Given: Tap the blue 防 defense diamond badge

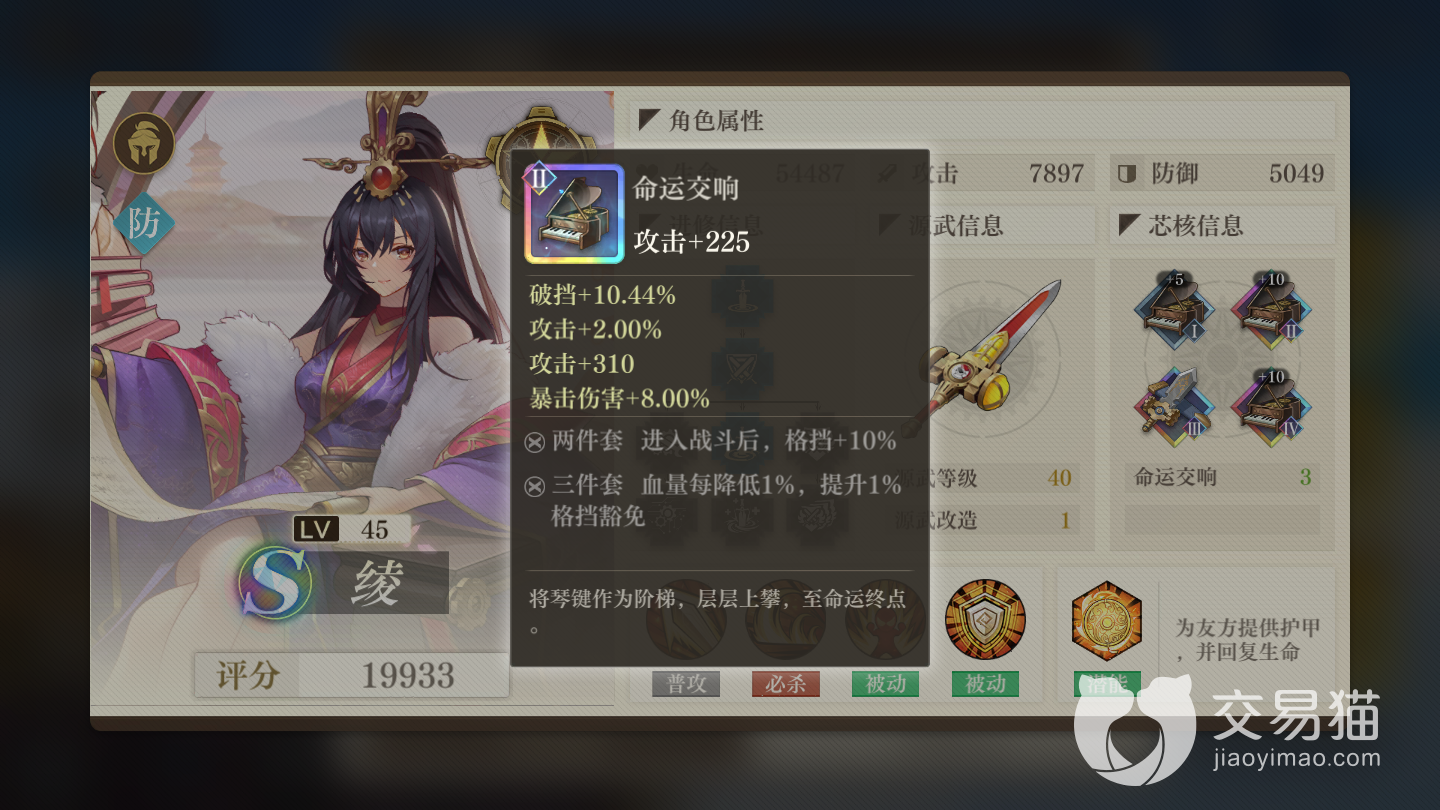Looking at the screenshot, I should [x=144, y=223].
